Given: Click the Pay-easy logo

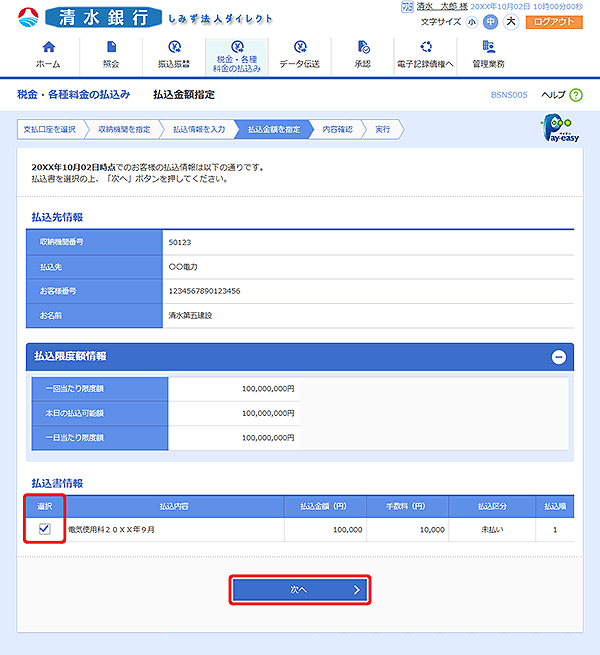Looking at the screenshot, I should 555,130.
